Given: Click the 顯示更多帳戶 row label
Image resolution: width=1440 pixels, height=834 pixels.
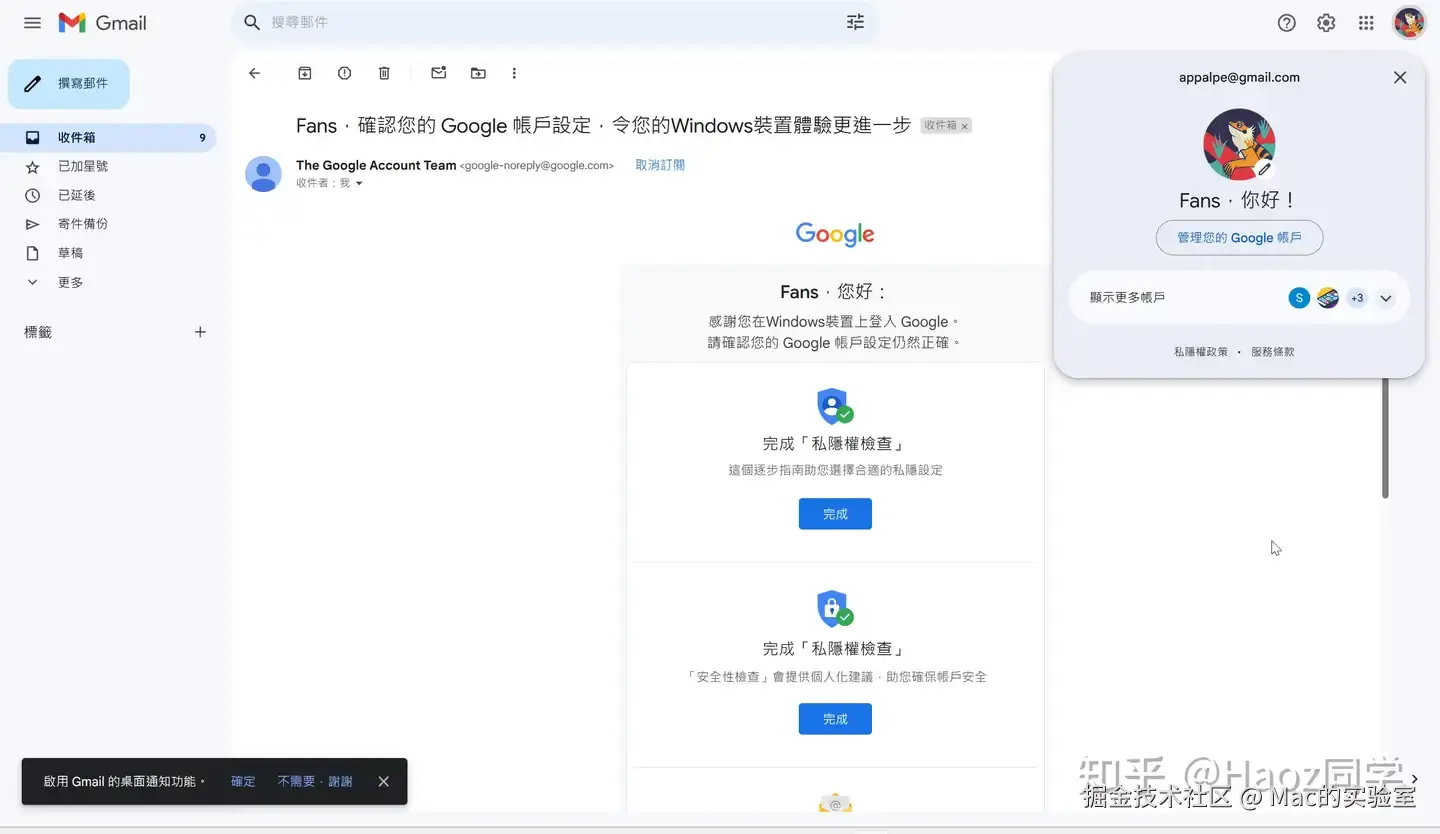Looking at the screenshot, I should tap(1127, 298).
